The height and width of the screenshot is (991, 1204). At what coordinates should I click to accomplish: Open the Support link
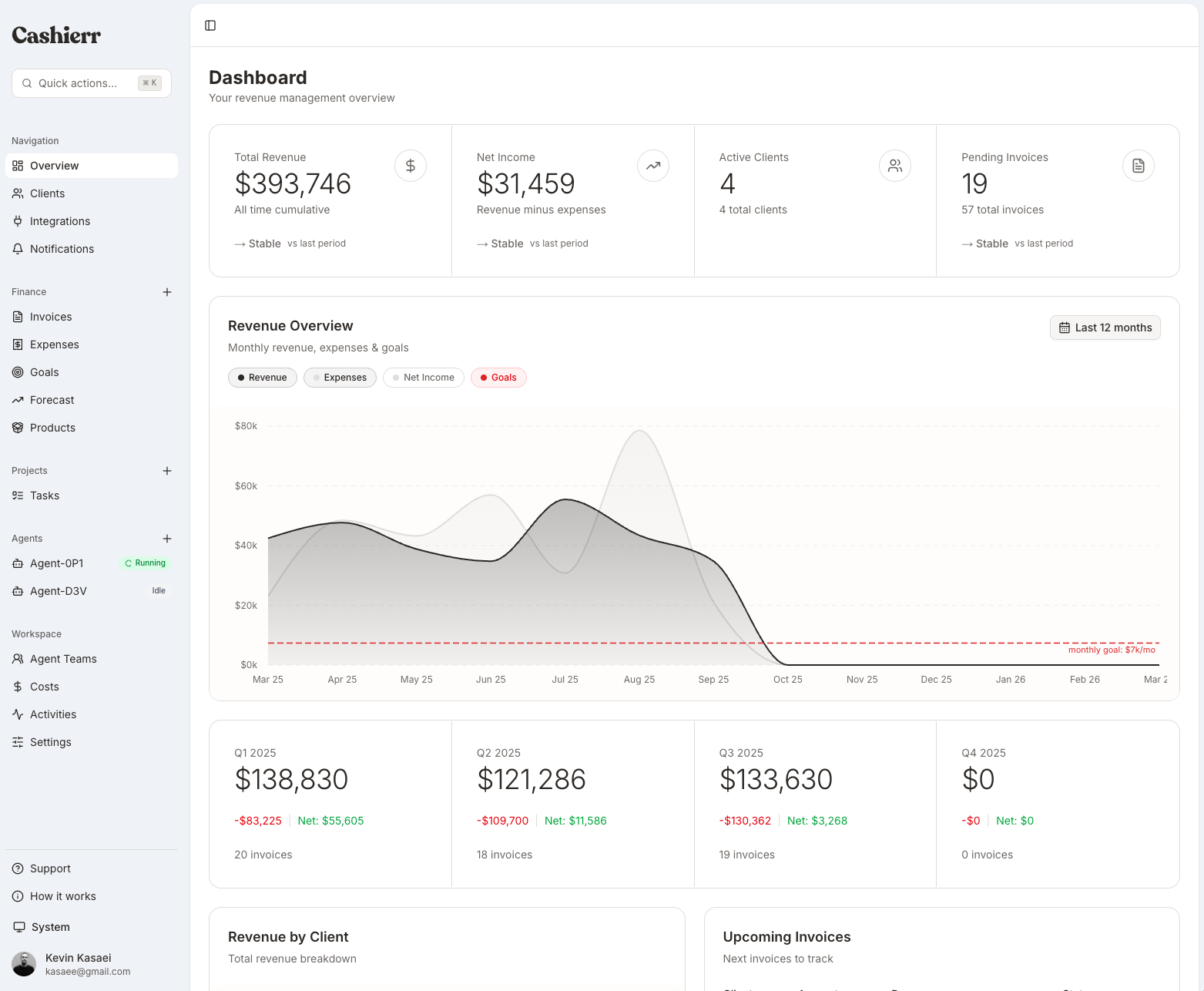pyautogui.click(x=50, y=868)
